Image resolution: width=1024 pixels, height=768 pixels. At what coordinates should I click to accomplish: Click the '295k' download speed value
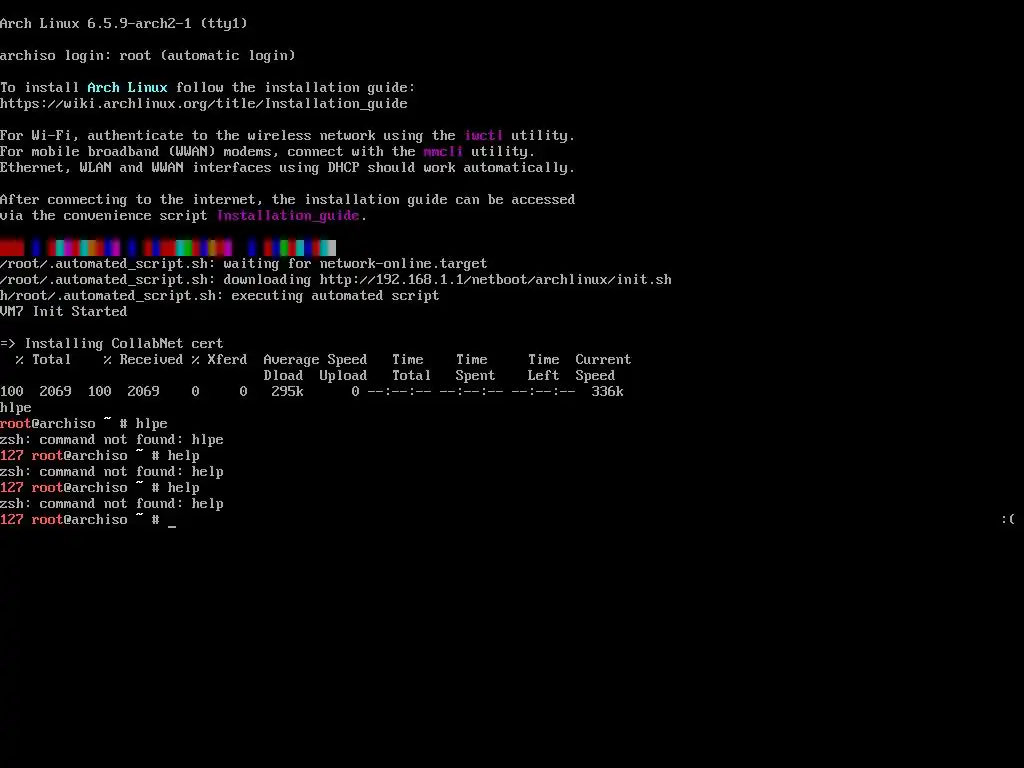pyautogui.click(x=287, y=391)
